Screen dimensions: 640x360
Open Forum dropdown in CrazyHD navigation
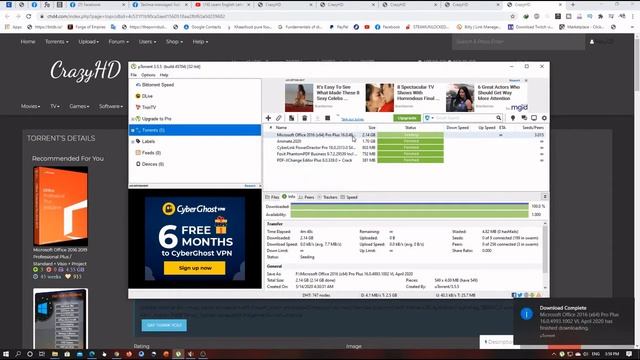(x=118, y=42)
